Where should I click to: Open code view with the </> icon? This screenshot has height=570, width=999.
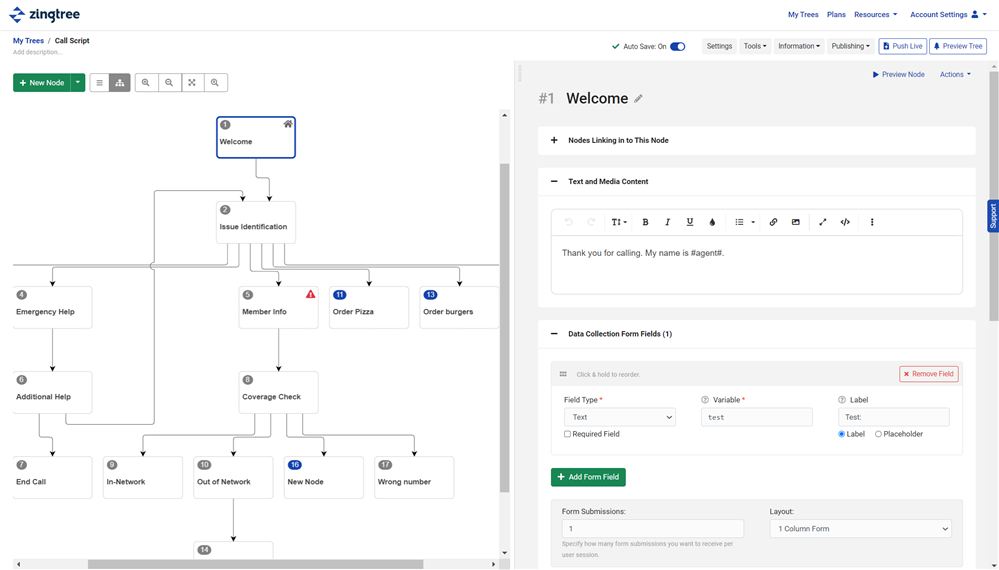pos(845,222)
